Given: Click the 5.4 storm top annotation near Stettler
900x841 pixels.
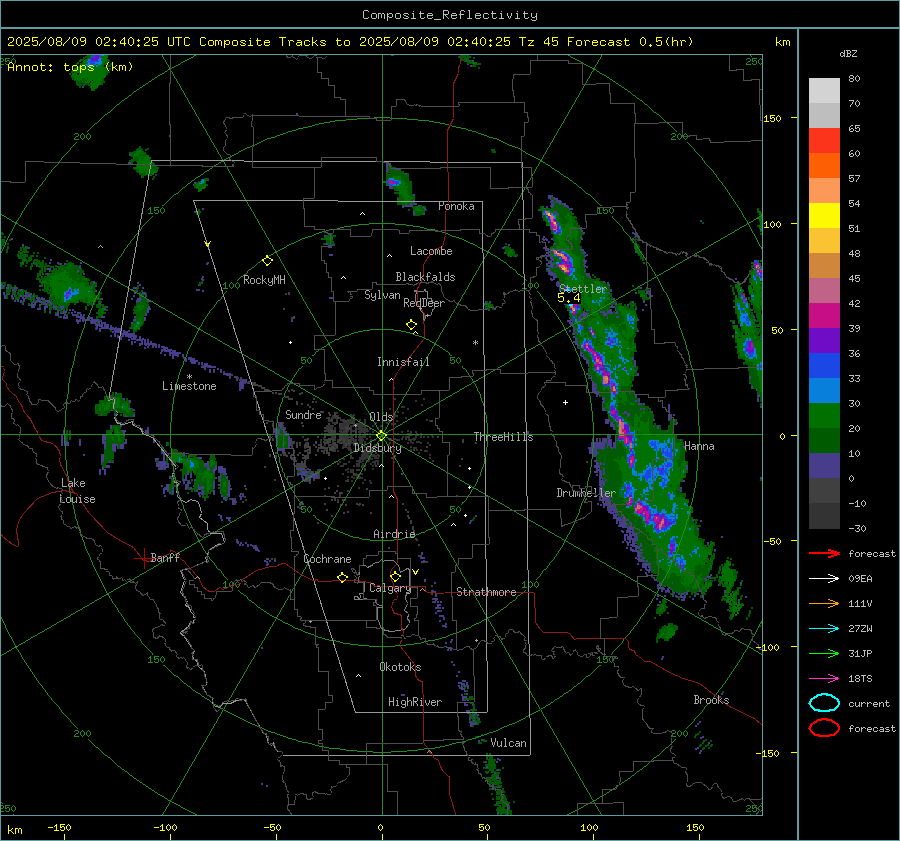Looking at the screenshot, I should click(568, 298).
